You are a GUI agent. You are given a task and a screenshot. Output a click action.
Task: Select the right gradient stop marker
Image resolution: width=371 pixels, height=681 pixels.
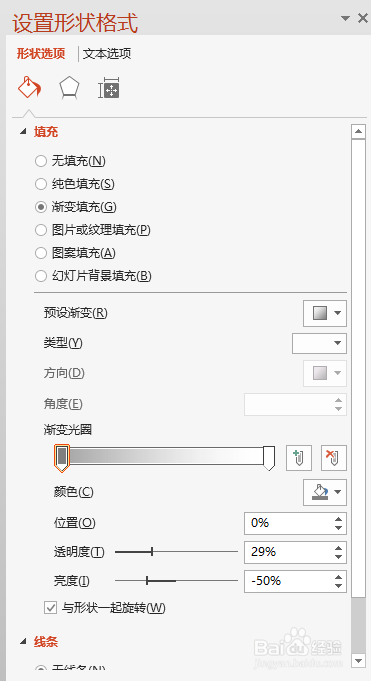[x=269, y=458]
